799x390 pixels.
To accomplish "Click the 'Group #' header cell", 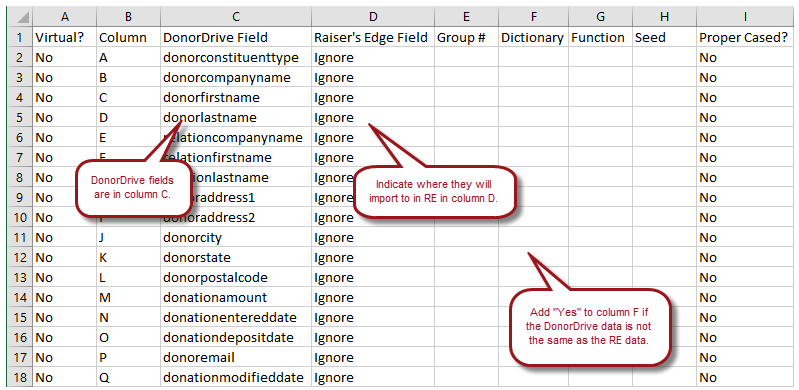I will (466, 38).
